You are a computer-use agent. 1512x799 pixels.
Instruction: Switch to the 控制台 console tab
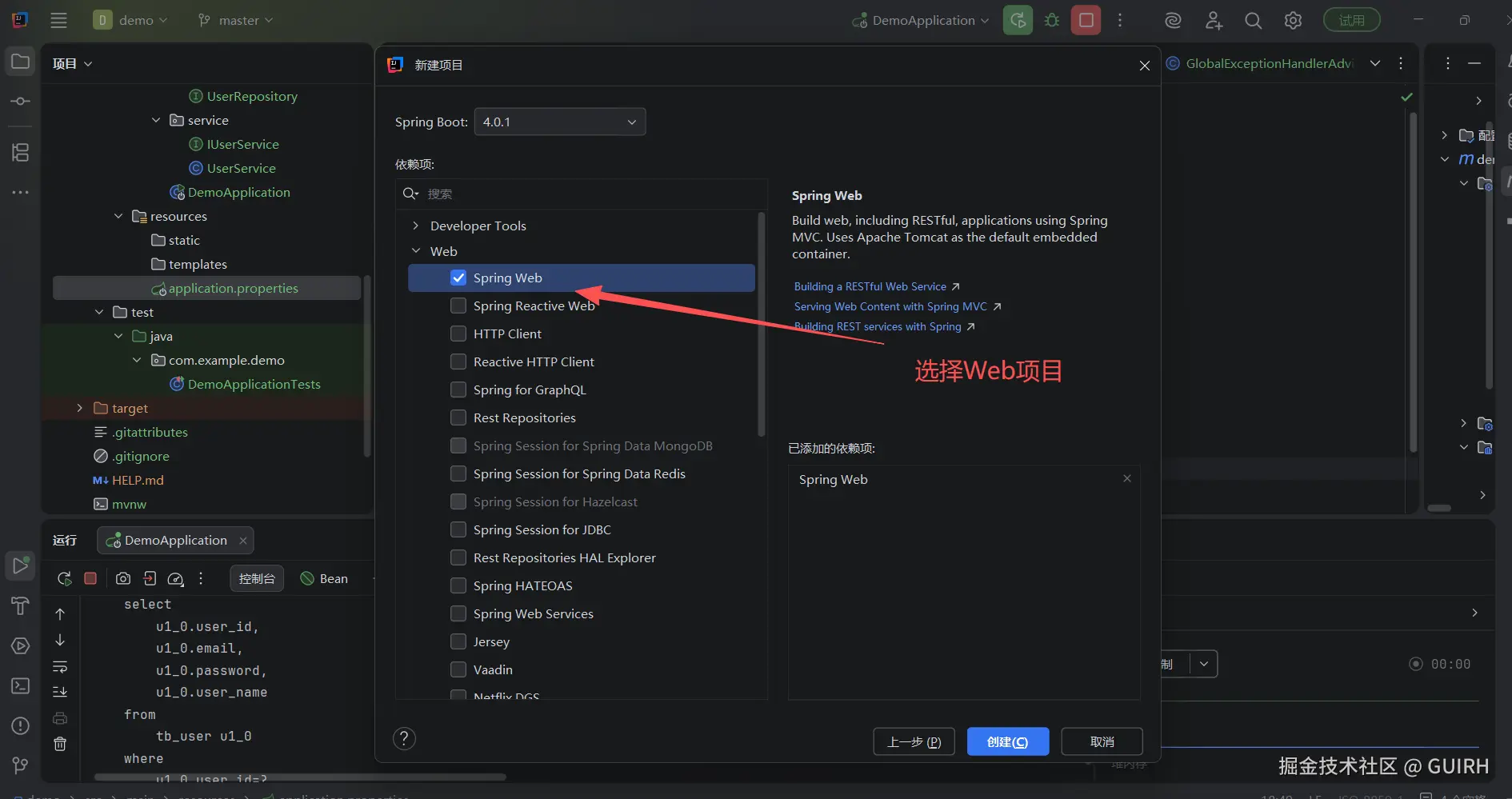point(257,578)
